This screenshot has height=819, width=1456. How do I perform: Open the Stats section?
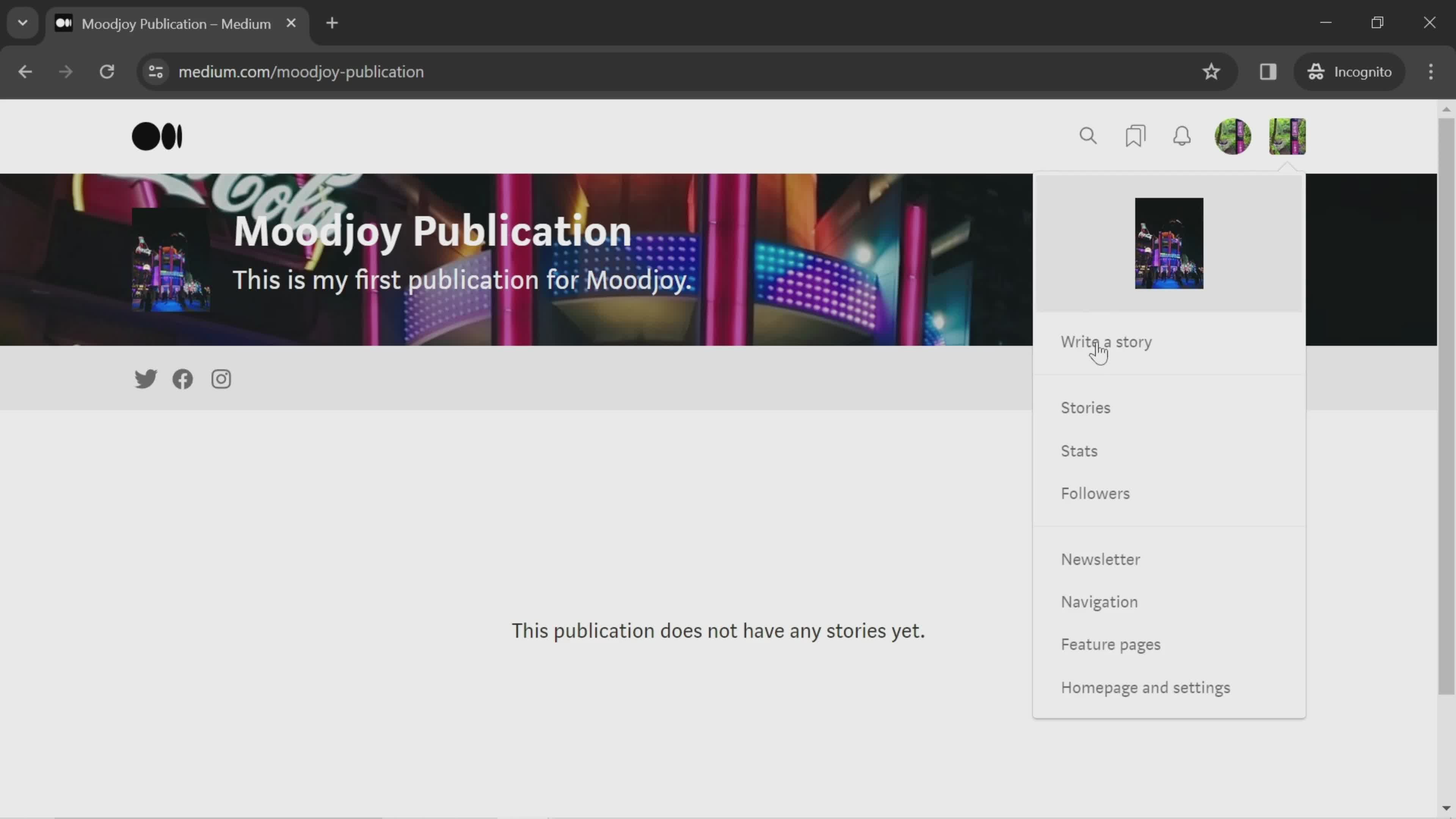click(x=1079, y=450)
